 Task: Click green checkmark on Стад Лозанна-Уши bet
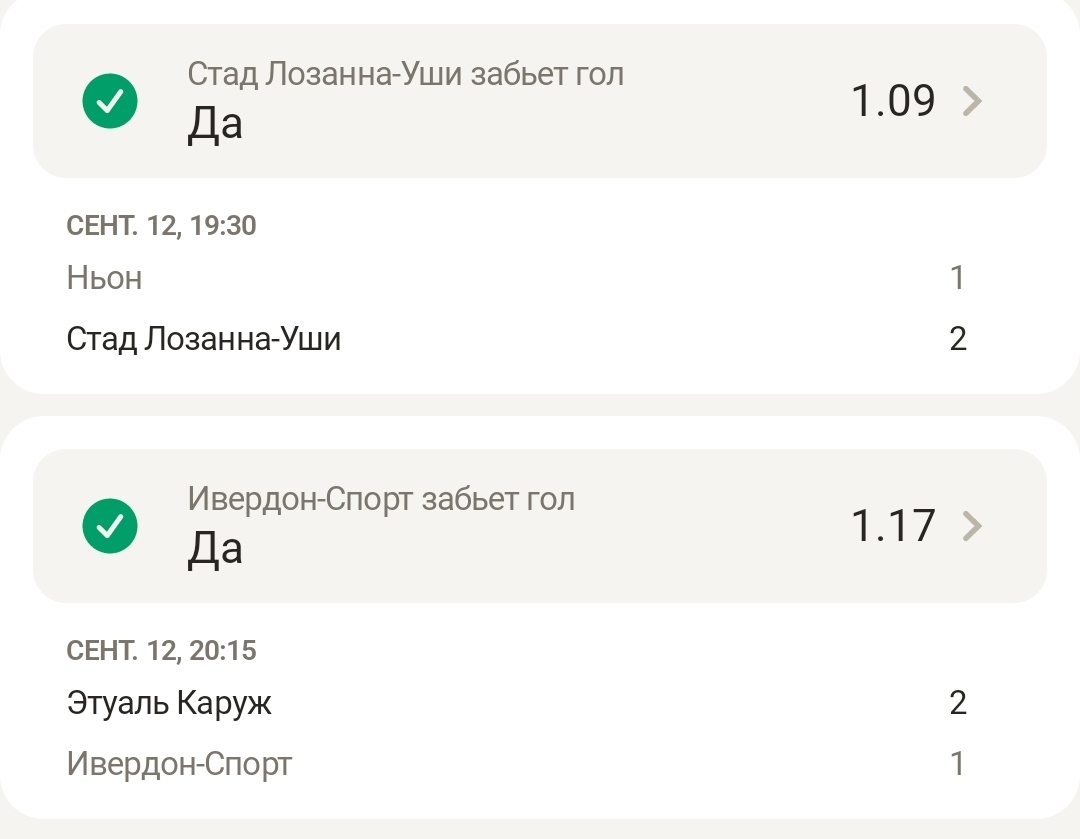coord(110,100)
